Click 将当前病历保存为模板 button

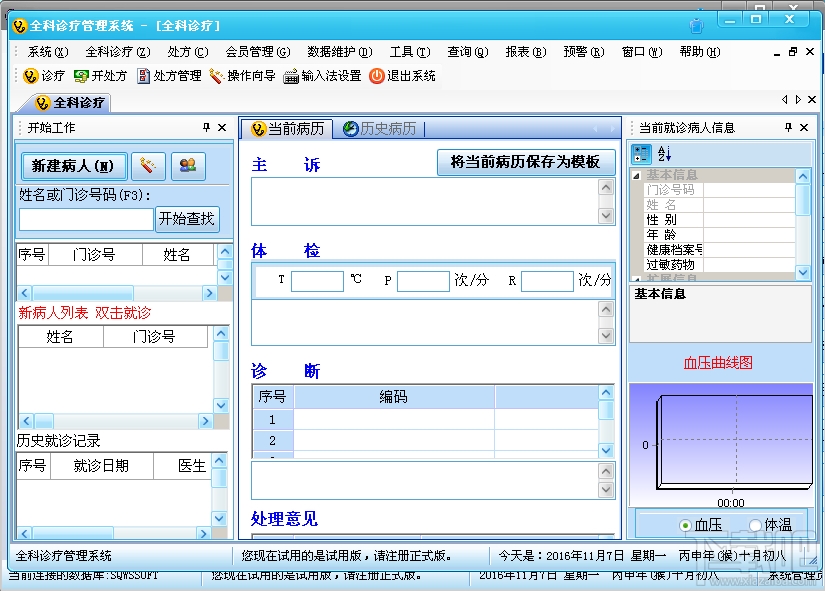click(526, 162)
